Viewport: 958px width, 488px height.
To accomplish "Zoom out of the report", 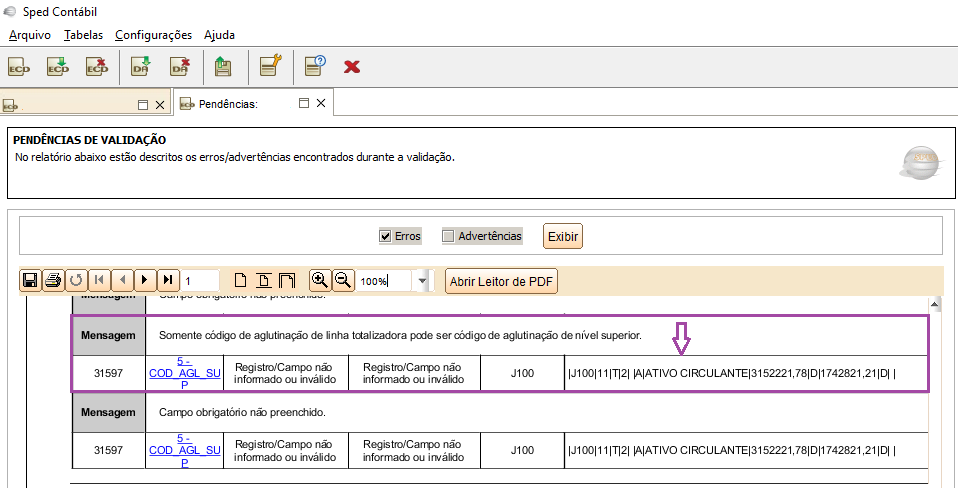I will click(343, 280).
